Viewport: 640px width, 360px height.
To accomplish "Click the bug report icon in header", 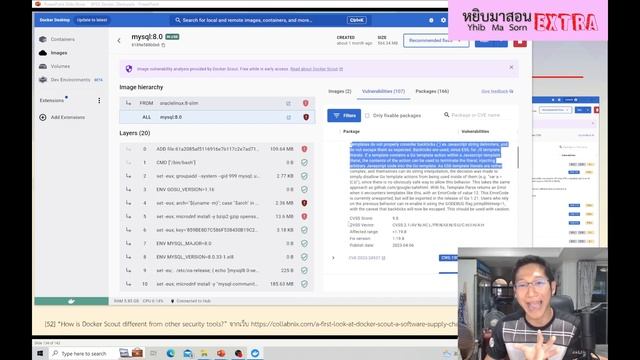I will coord(431,20).
